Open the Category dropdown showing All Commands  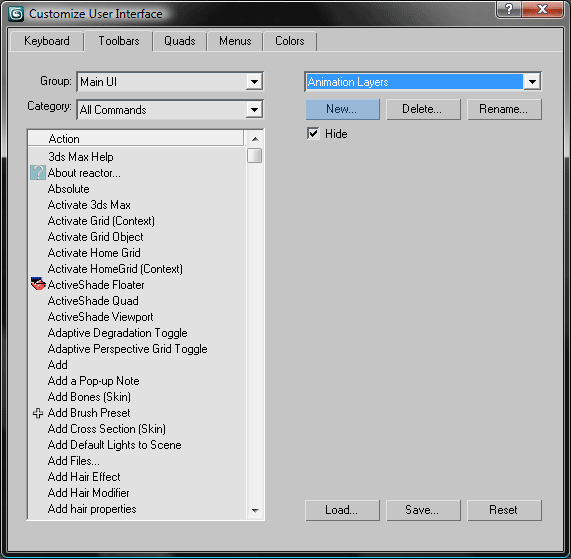[x=170, y=110]
